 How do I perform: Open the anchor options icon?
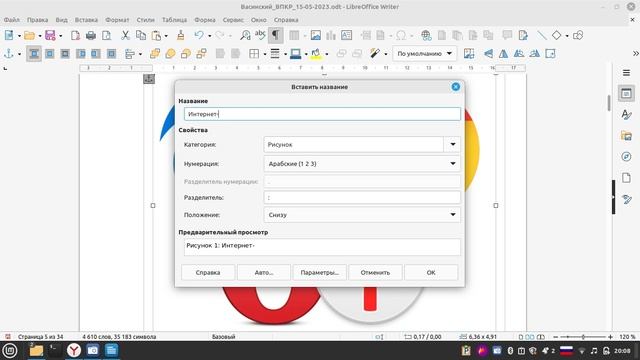(x=8, y=53)
